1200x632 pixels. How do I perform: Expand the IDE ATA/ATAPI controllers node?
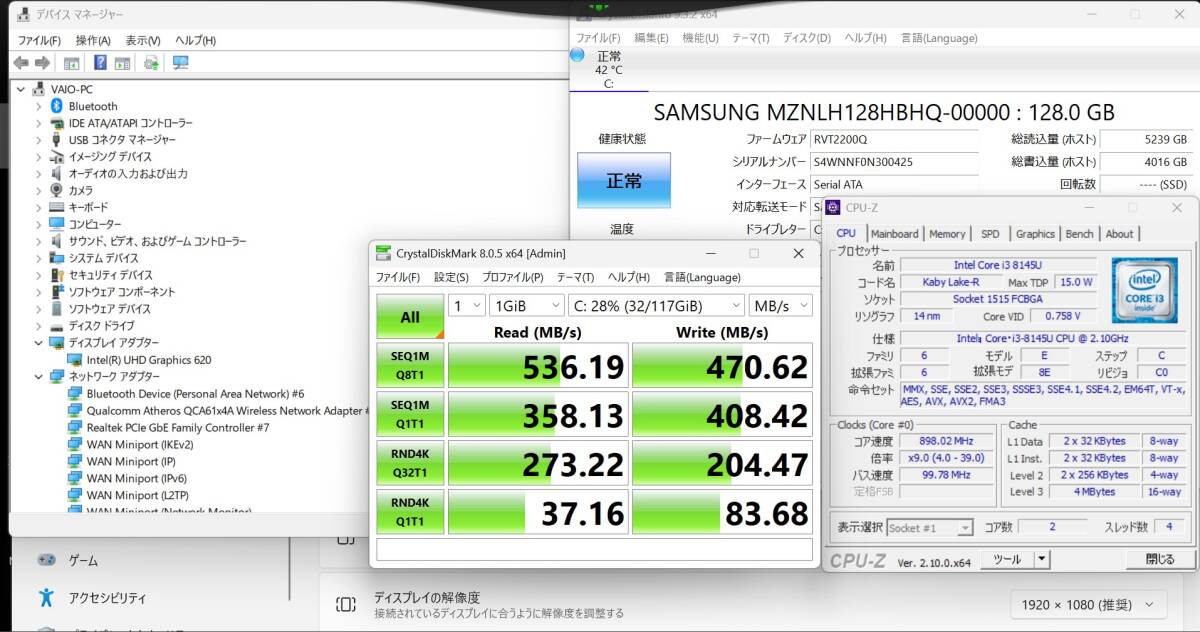[39, 123]
